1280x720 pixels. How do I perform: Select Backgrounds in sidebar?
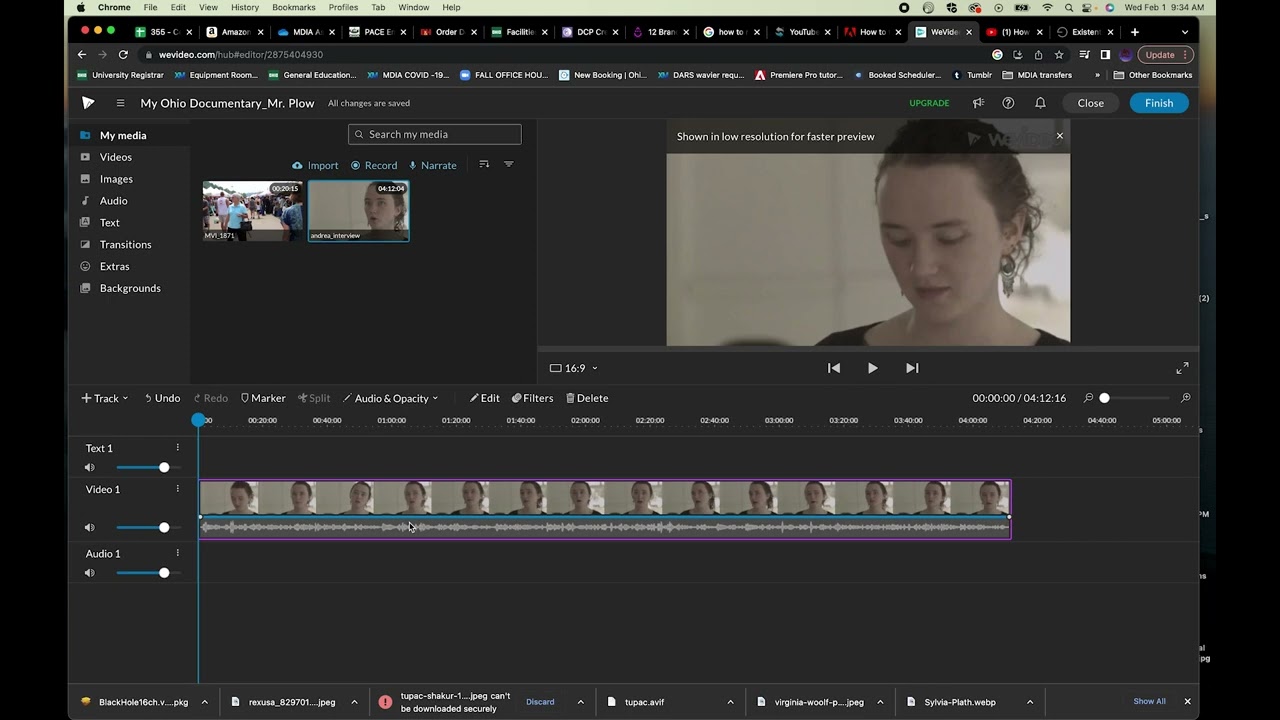tap(129, 289)
